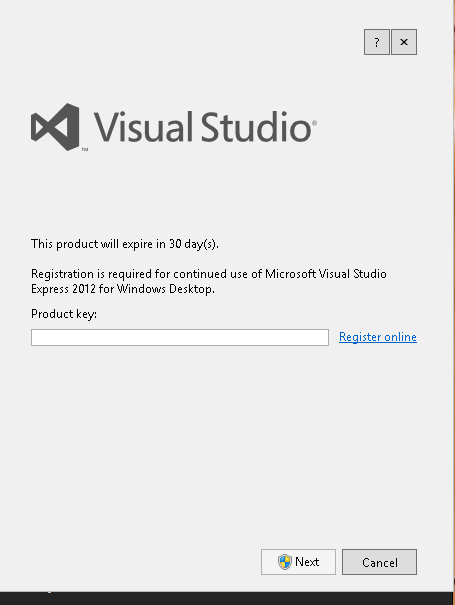Click the word 'Studio' in the logo
The image size is (455, 605).
(x=256, y=127)
